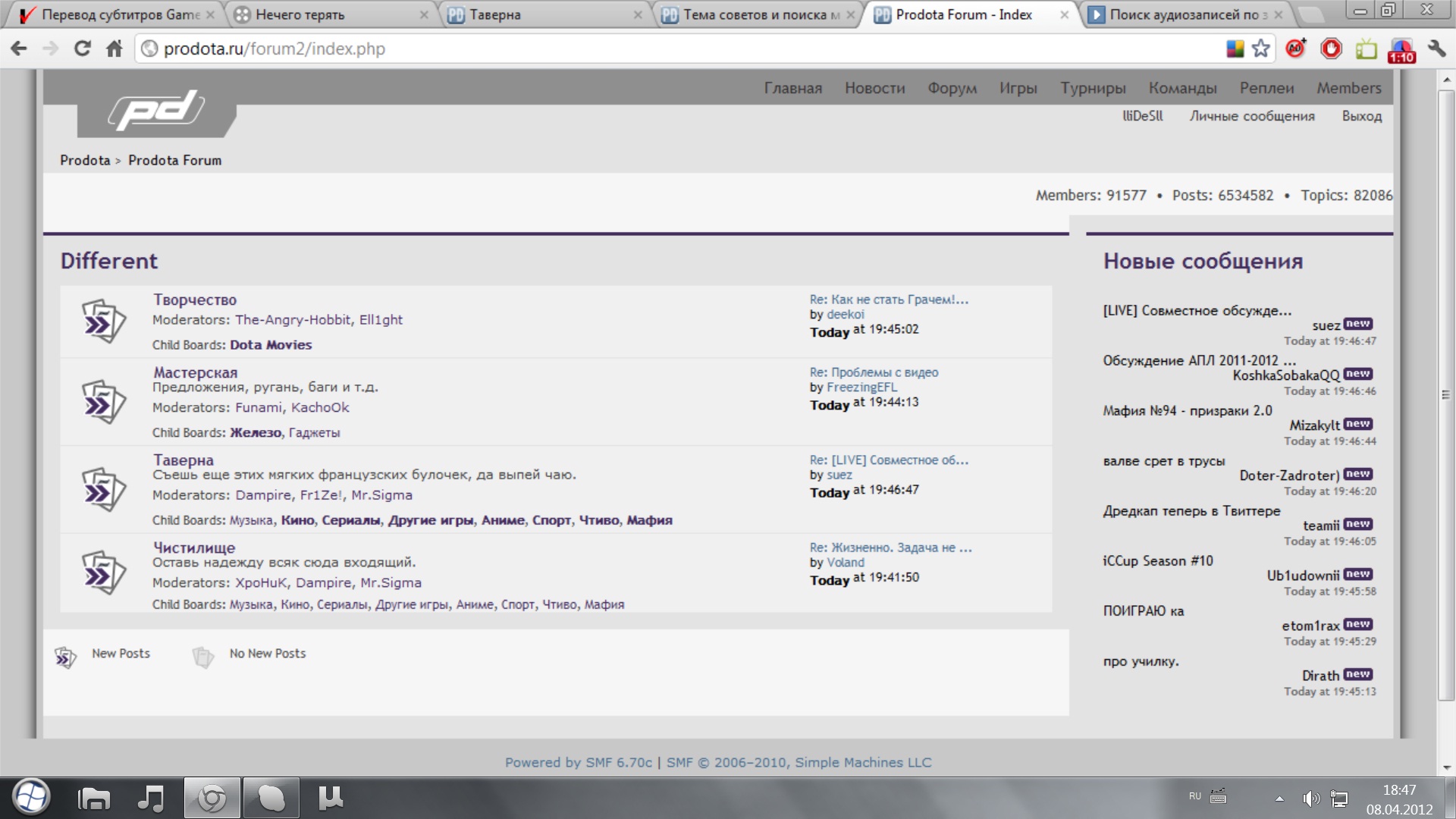Image resolution: width=1456 pixels, height=819 pixels.
Task: Click the Таверна board new-posts icon
Action: (x=102, y=490)
